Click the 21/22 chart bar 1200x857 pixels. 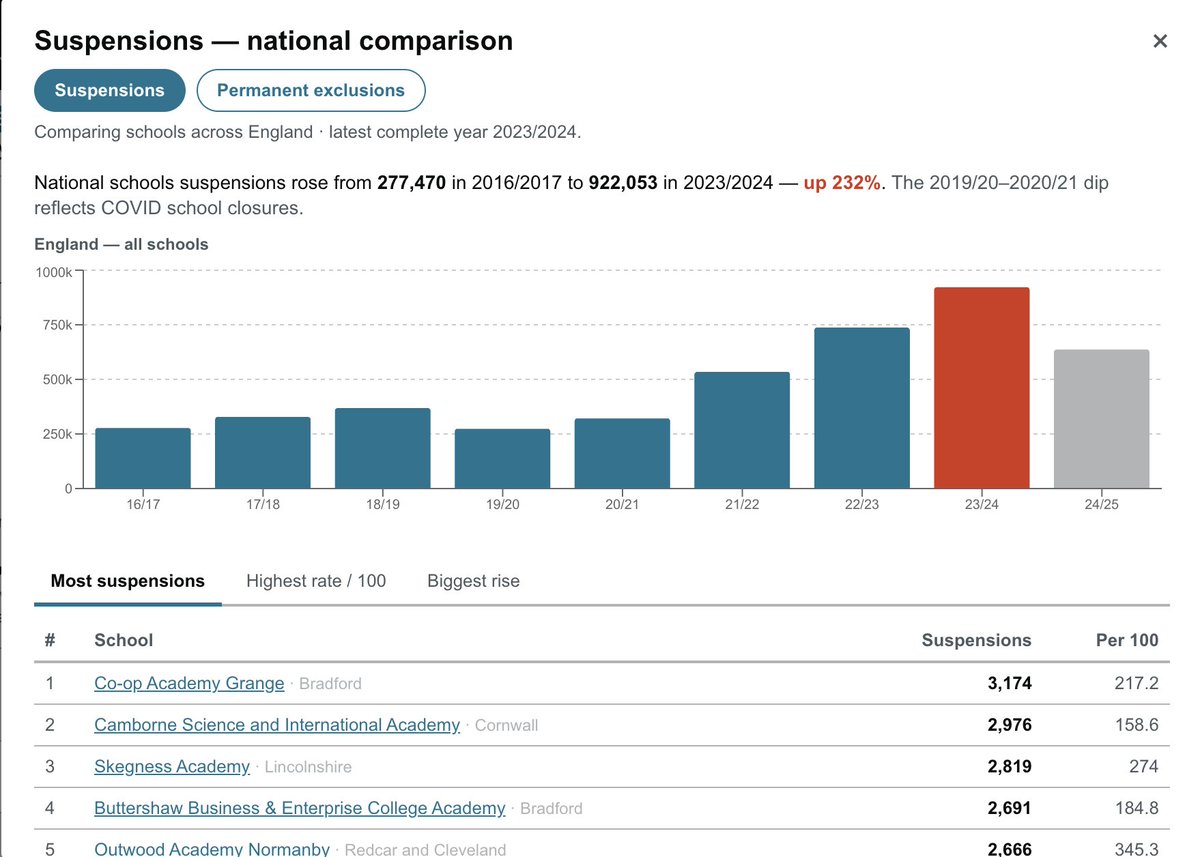click(x=742, y=430)
